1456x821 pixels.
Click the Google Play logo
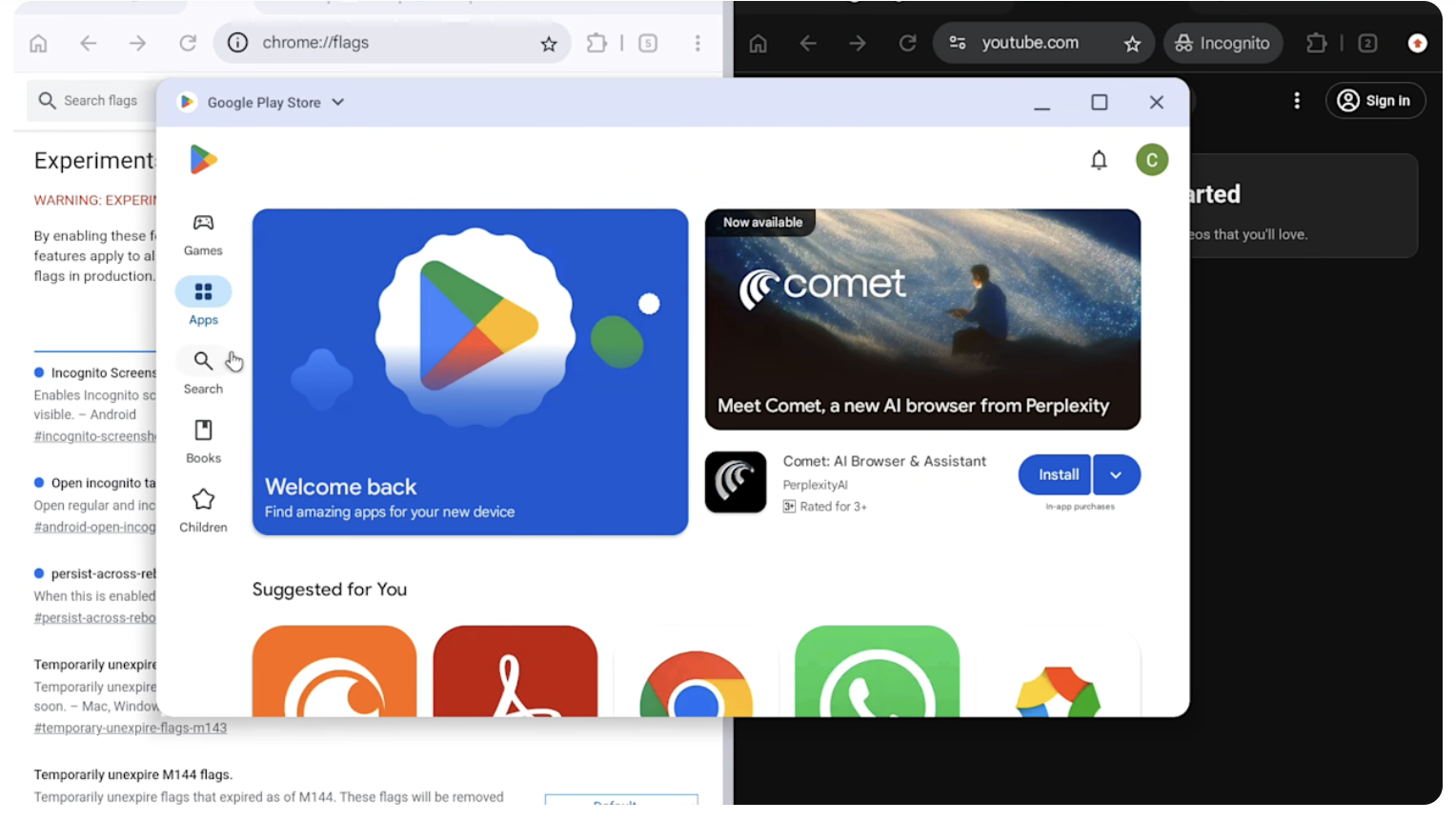(x=202, y=159)
